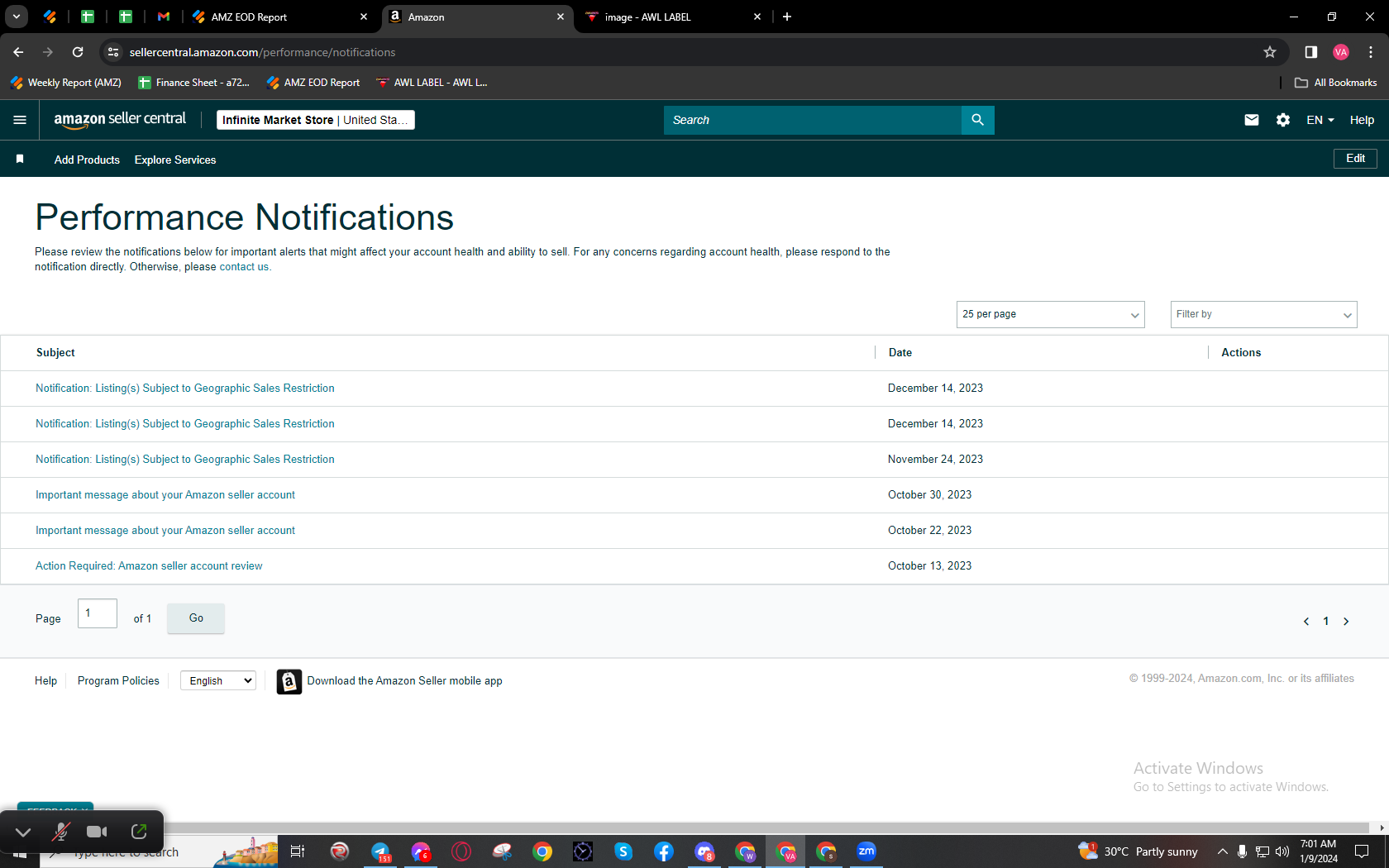The height and width of the screenshot is (868, 1389).
Task: Open the Seller Central hamburger menu
Action: tap(20, 120)
